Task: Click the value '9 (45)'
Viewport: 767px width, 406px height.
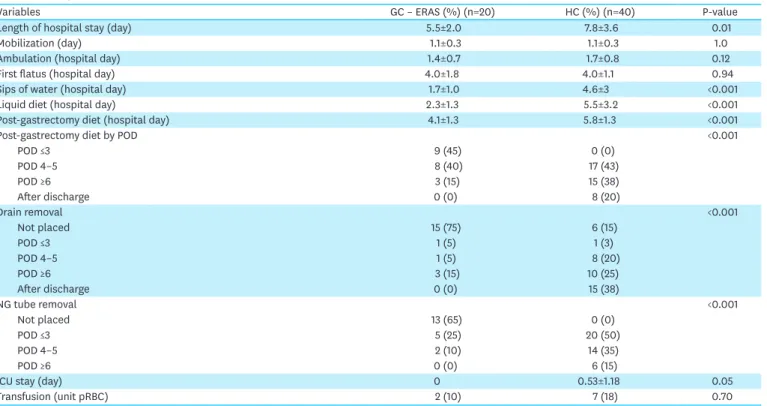Action: tap(448, 151)
